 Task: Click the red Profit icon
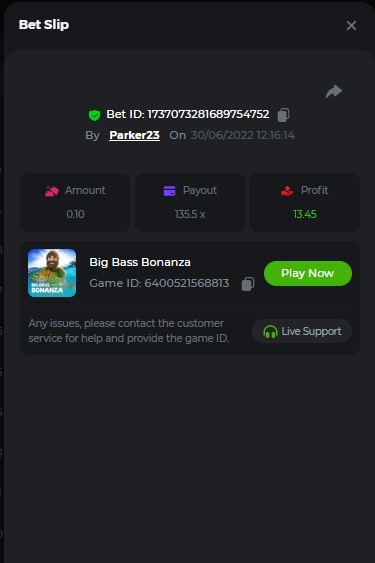287,191
